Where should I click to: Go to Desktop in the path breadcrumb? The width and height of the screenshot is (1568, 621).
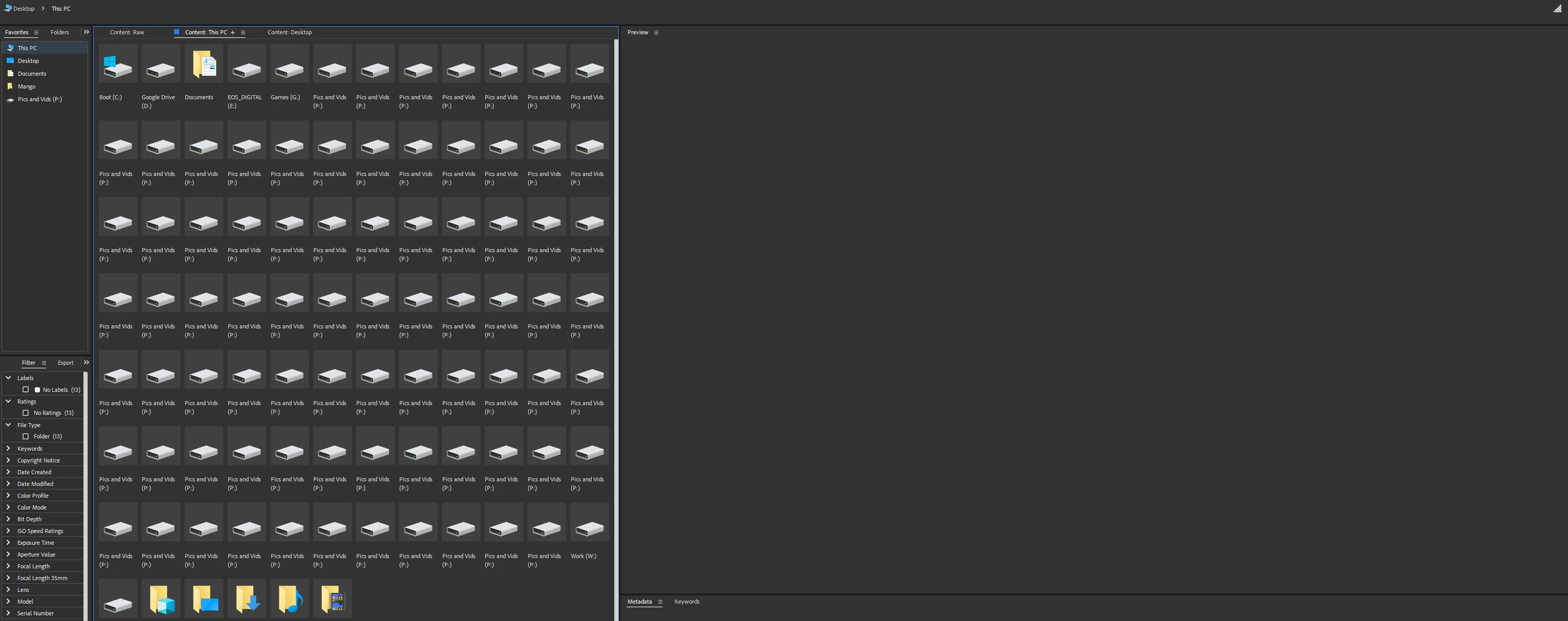[x=24, y=9]
